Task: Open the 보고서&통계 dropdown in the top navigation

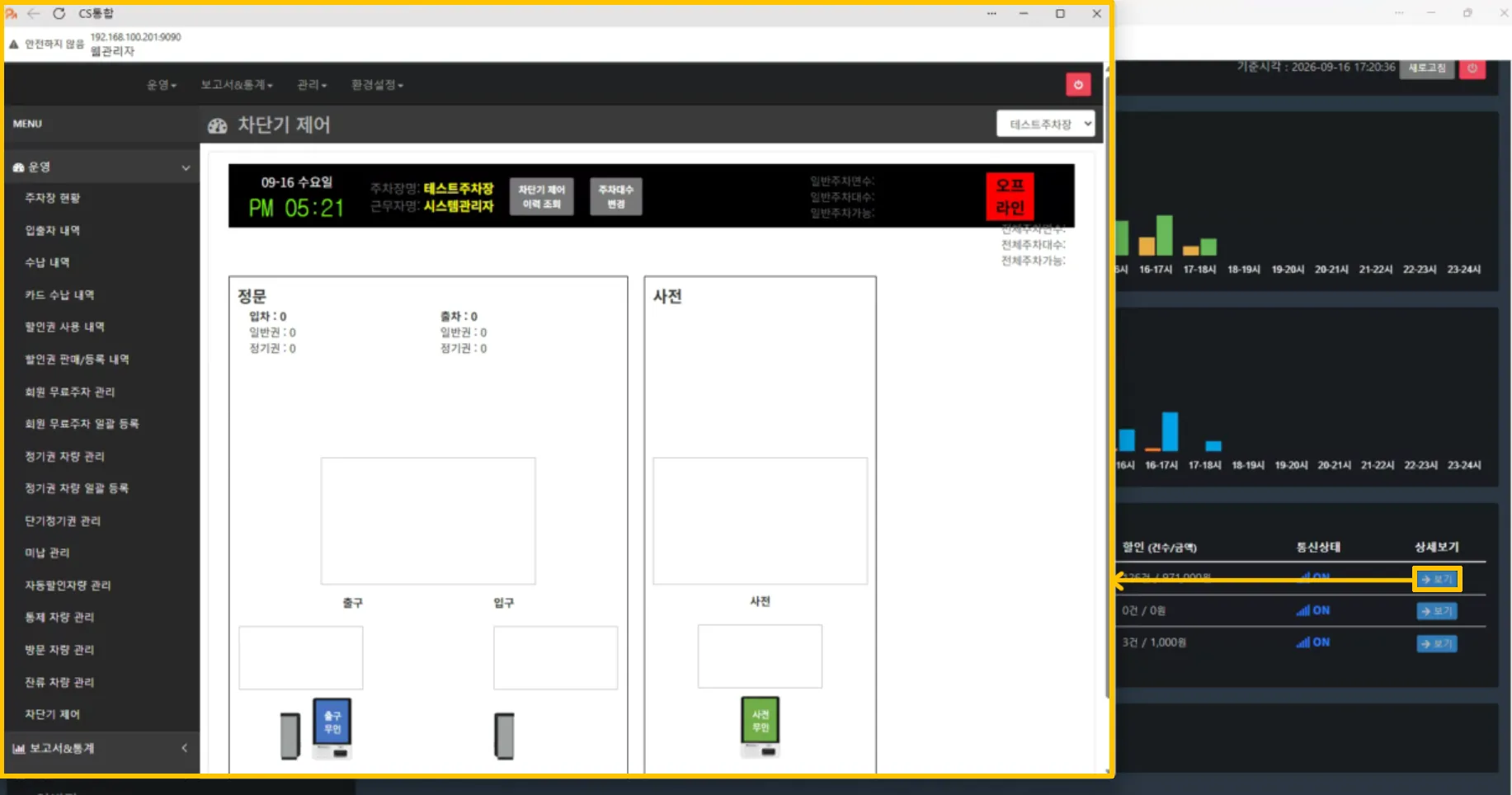Action: pos(237,85)
